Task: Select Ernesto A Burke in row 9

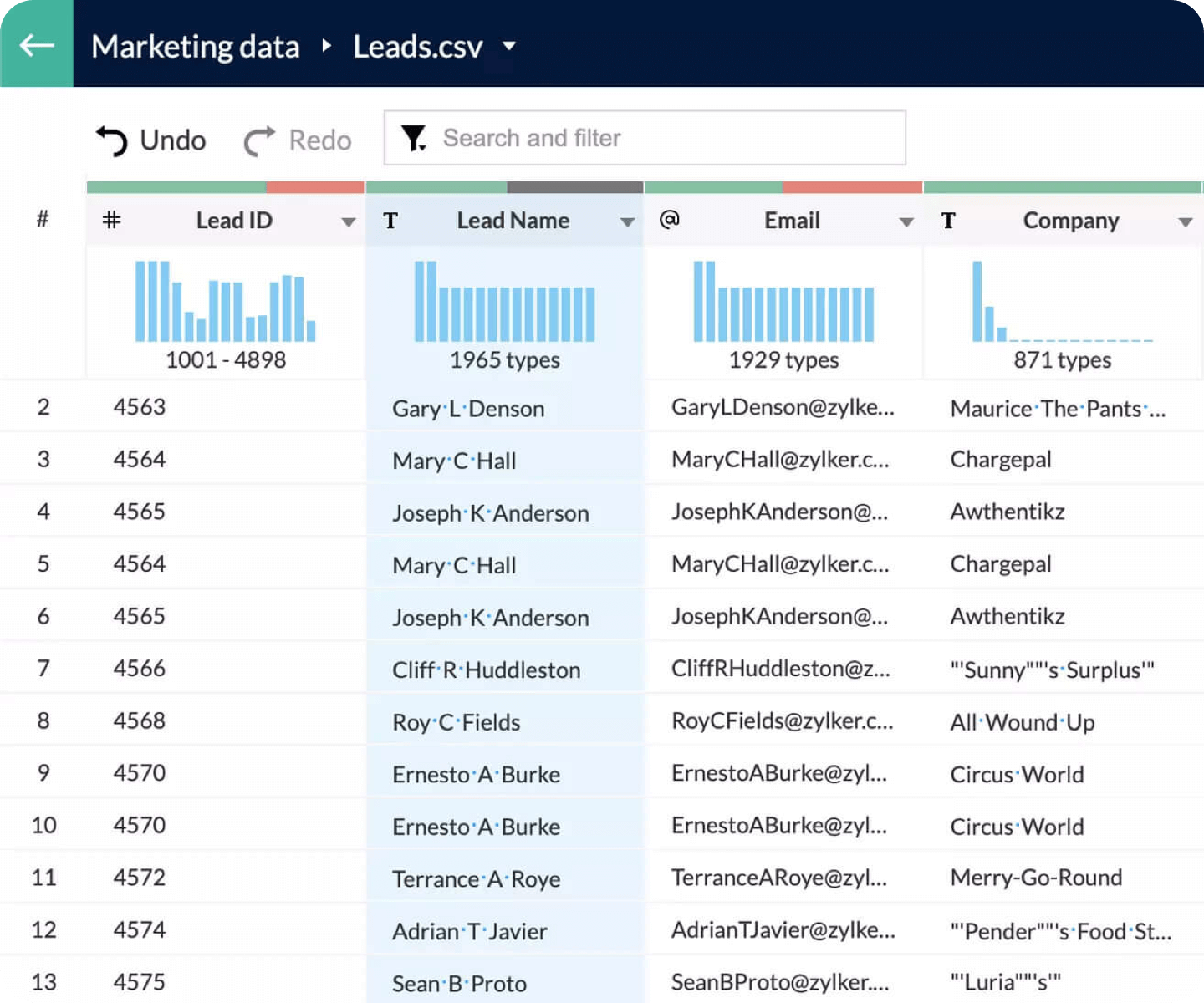Action: tap(505, 773)
